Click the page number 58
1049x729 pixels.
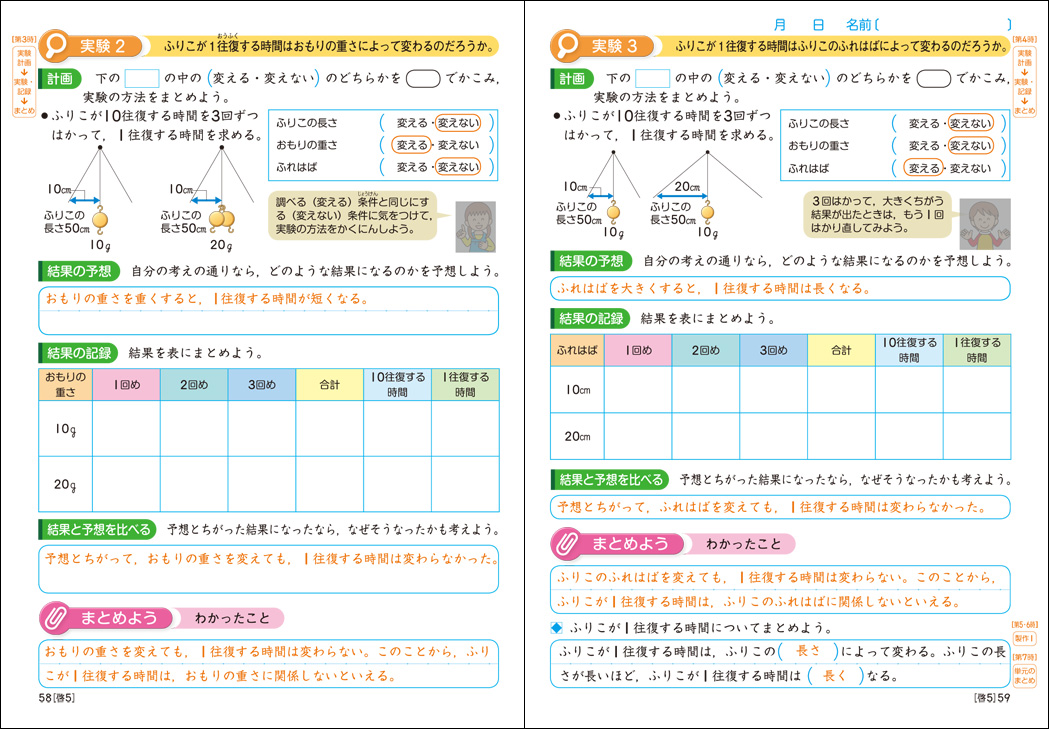tap(45, 698)
